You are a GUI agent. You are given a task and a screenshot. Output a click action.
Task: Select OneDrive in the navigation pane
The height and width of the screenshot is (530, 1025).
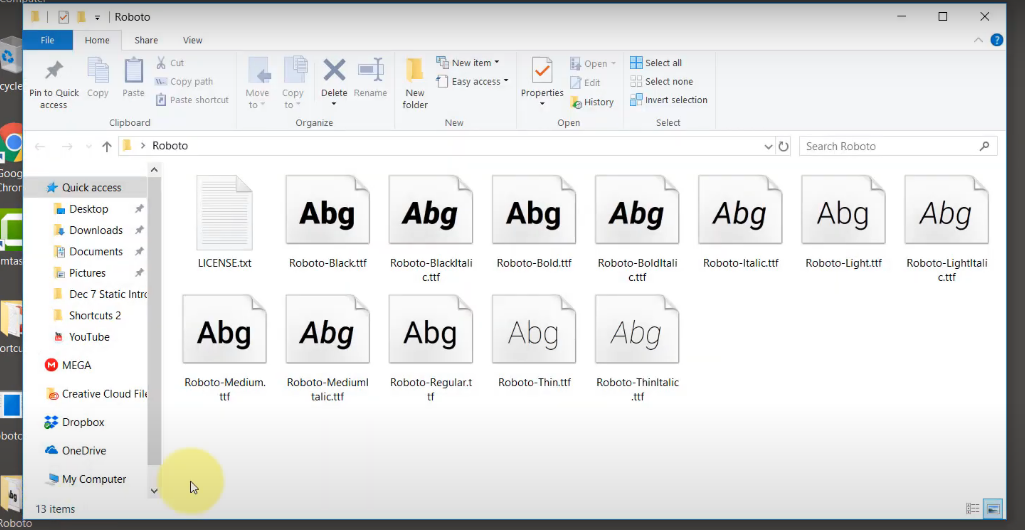pos(84,451)
